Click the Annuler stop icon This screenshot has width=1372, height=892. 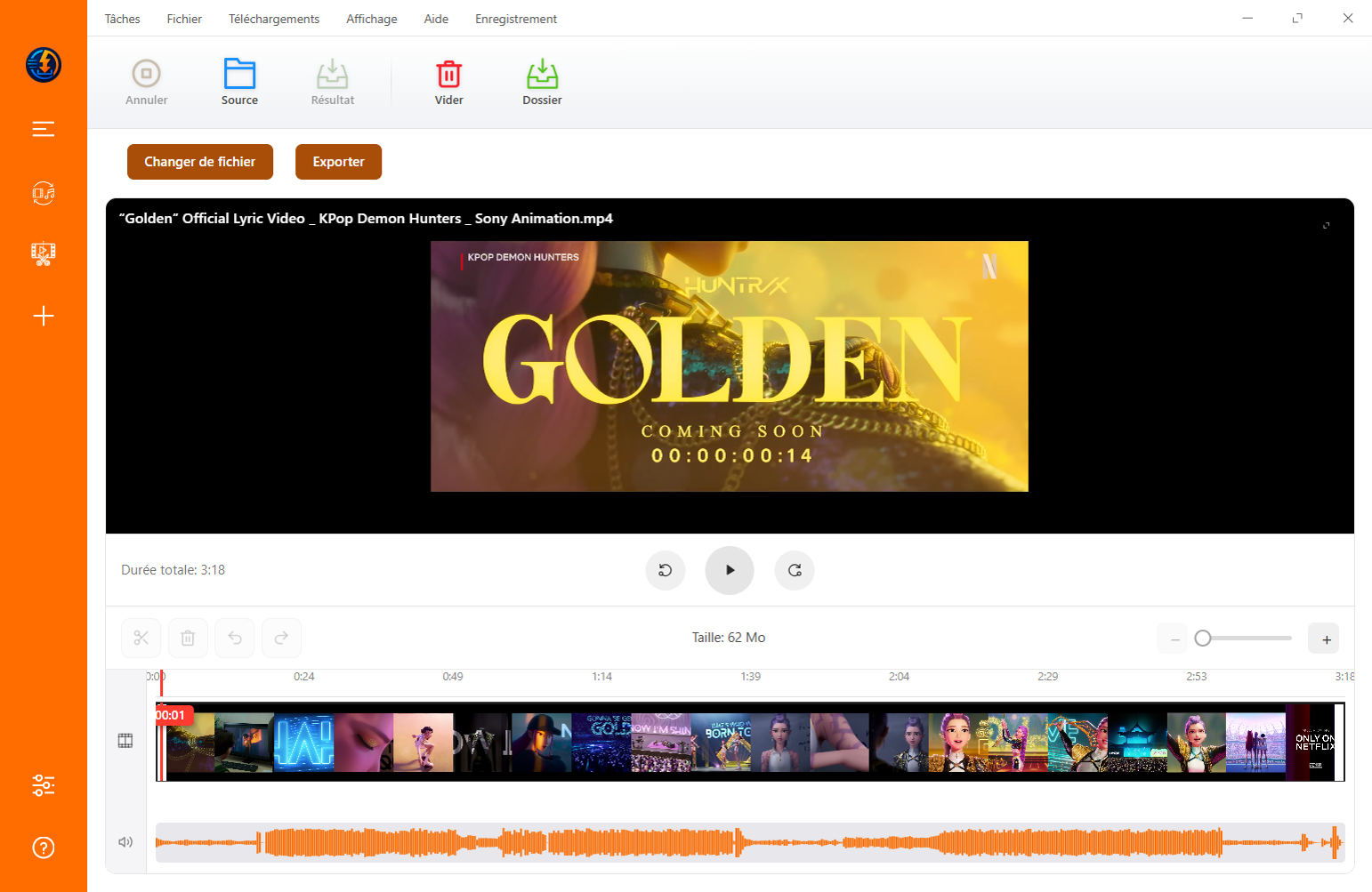[x=147, y=74]
